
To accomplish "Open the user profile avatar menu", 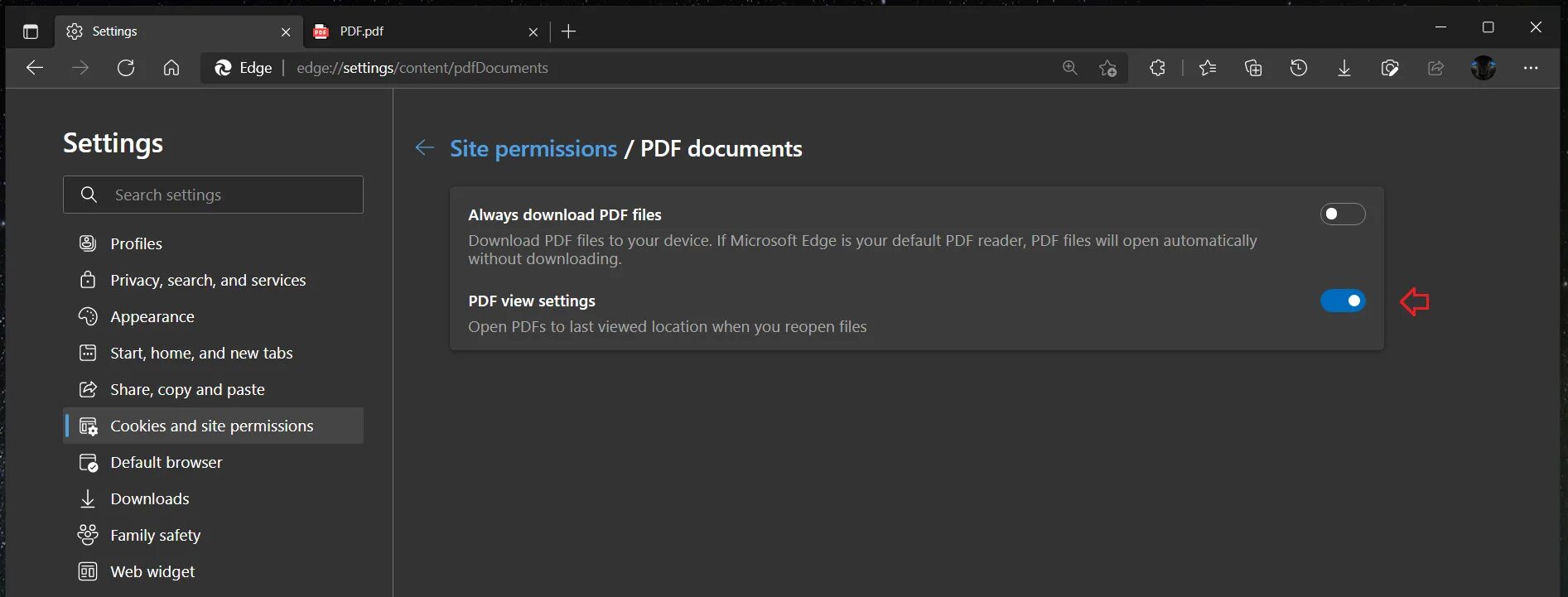I will (x=1484, y=68).
